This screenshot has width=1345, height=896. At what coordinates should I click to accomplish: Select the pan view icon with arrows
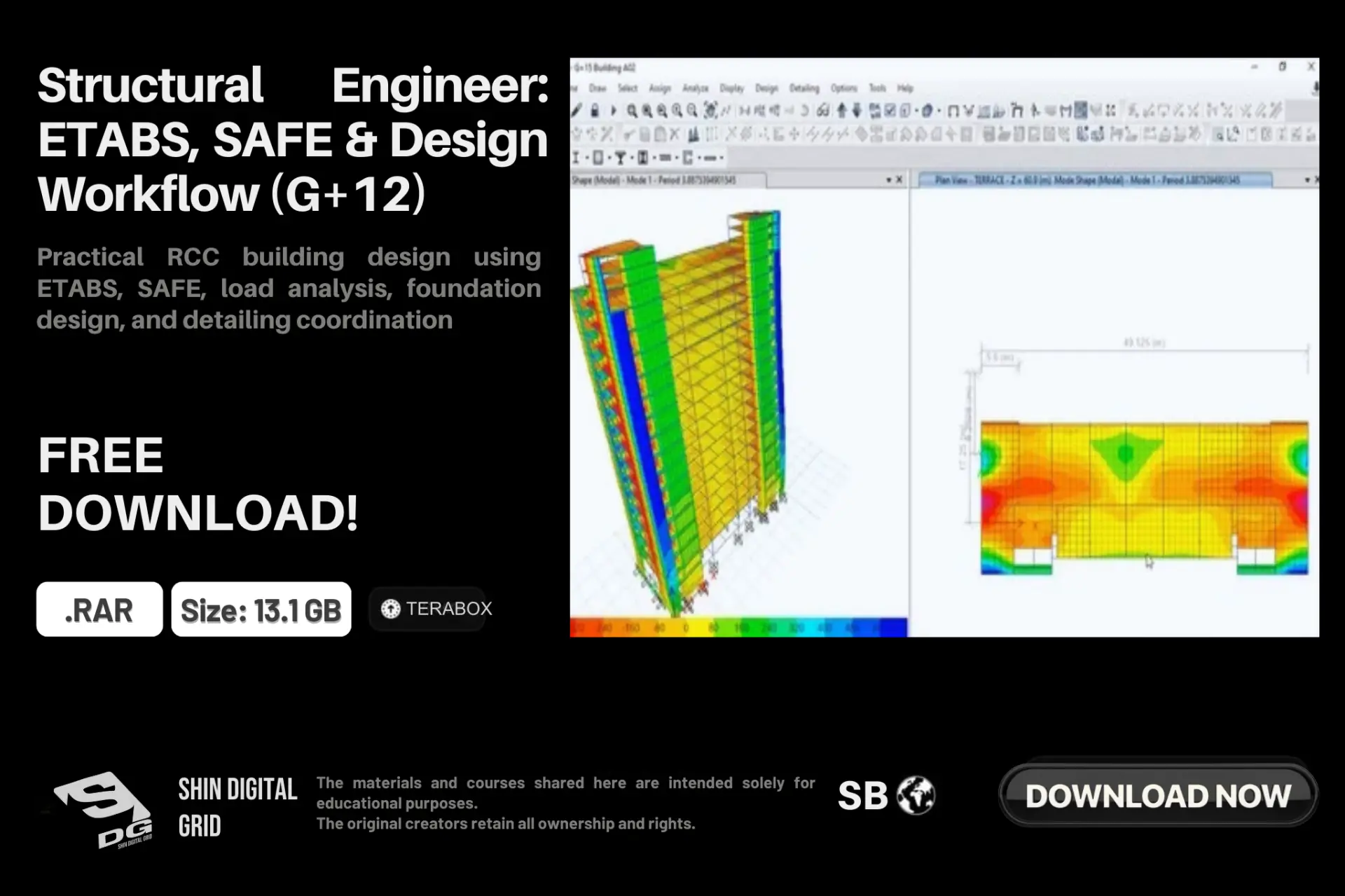pyautogui.click(x=710, y=111)
